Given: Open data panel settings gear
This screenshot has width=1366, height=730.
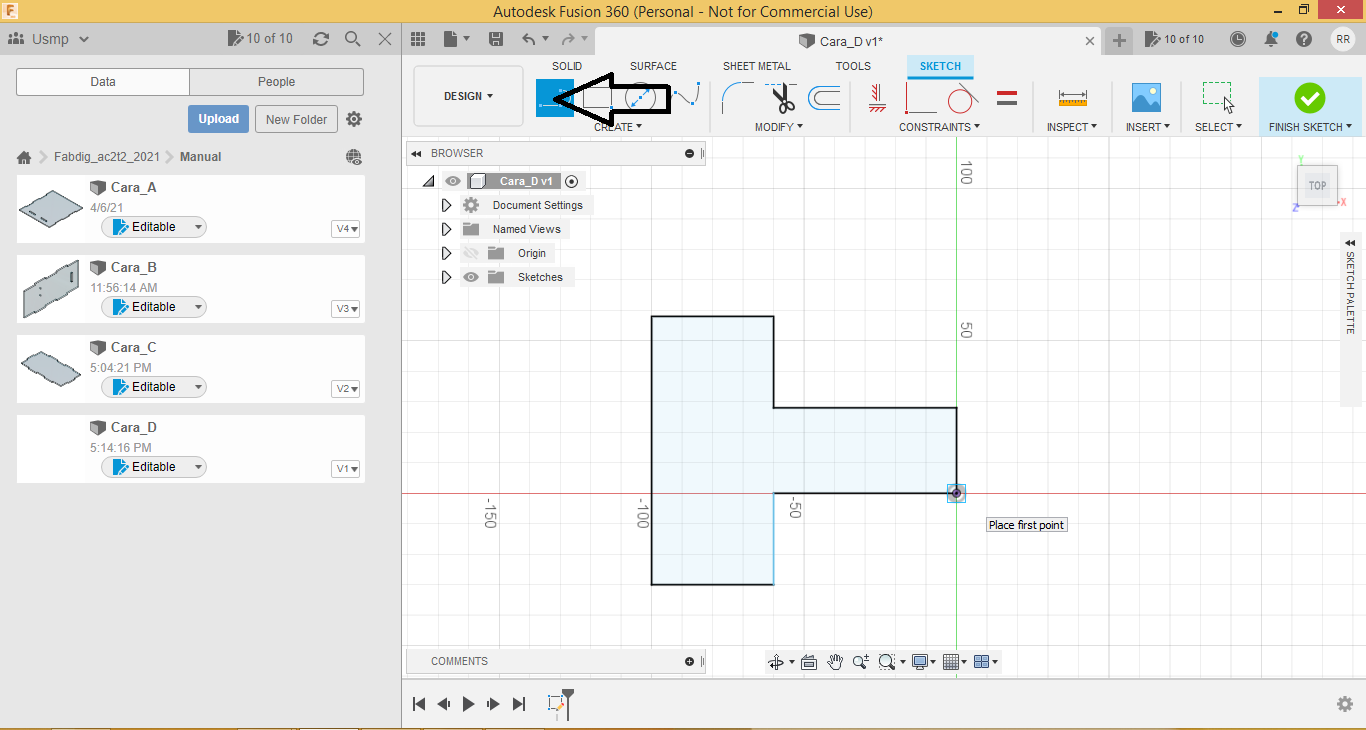Looking at the screenshot, I should (x=354, y=119).
